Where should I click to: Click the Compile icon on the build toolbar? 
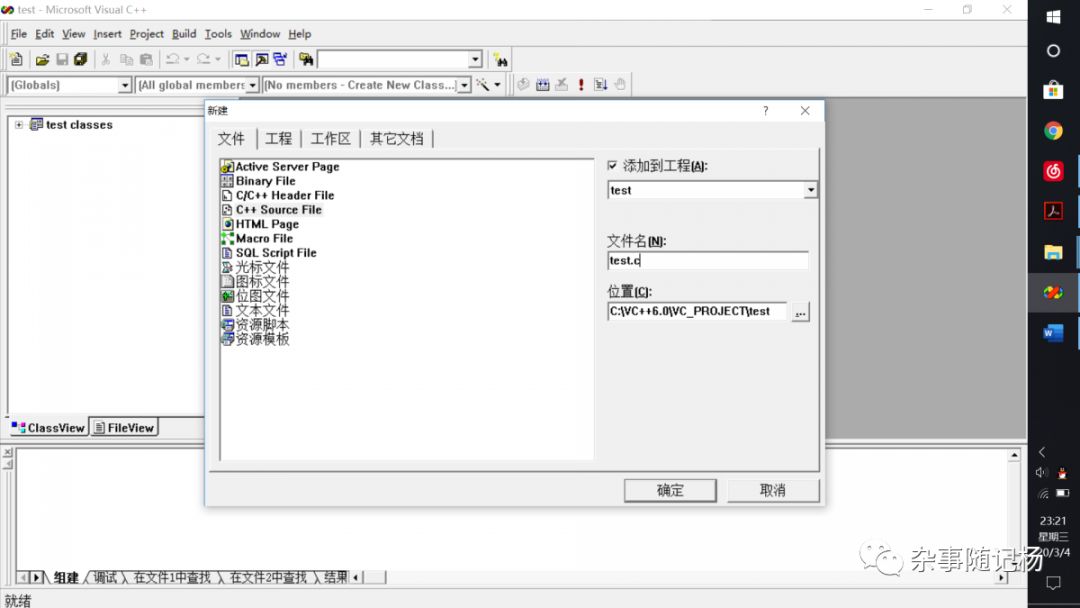click(524, 84)
